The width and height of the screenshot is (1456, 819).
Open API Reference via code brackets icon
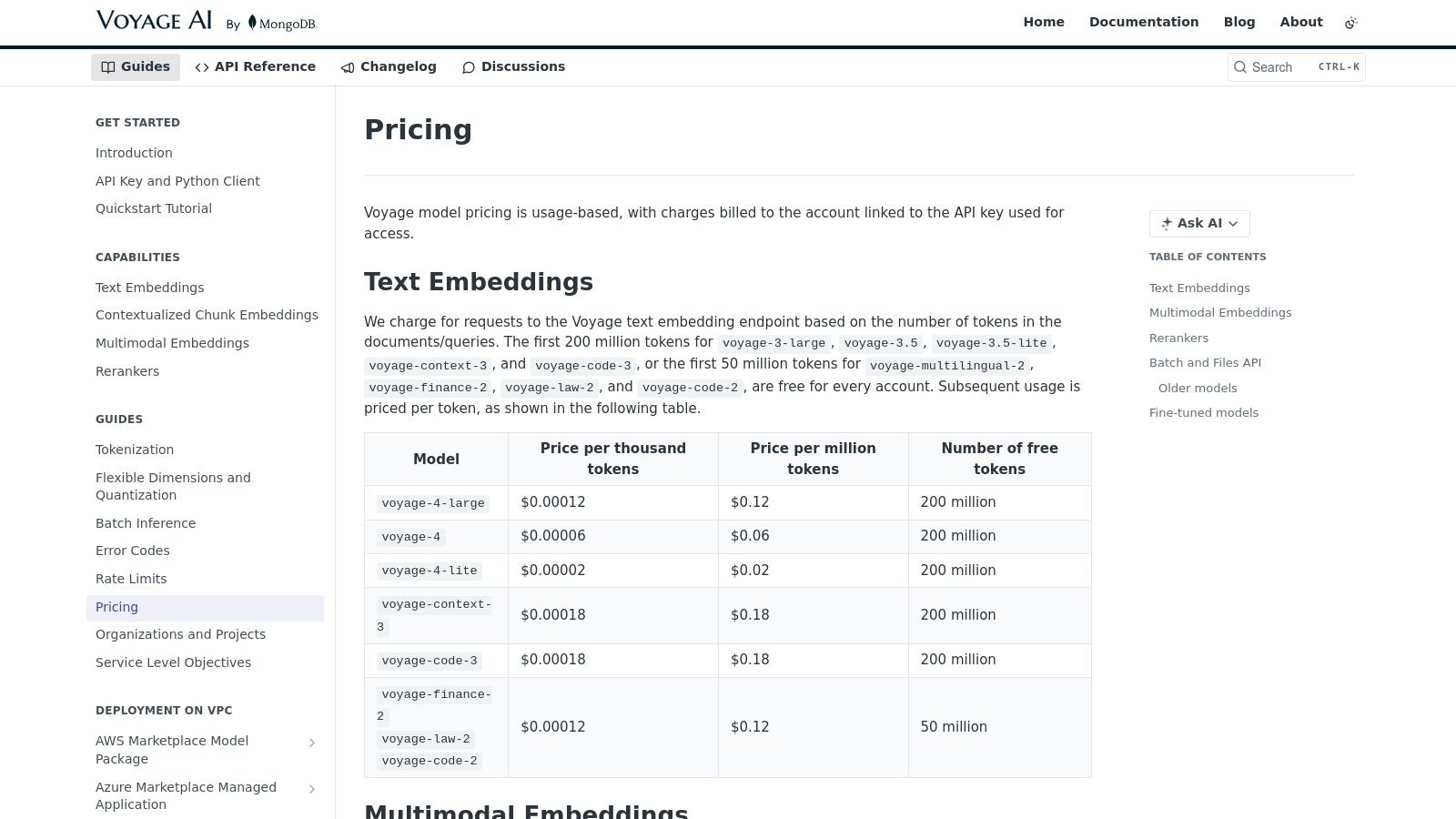(x=202, y=67)
